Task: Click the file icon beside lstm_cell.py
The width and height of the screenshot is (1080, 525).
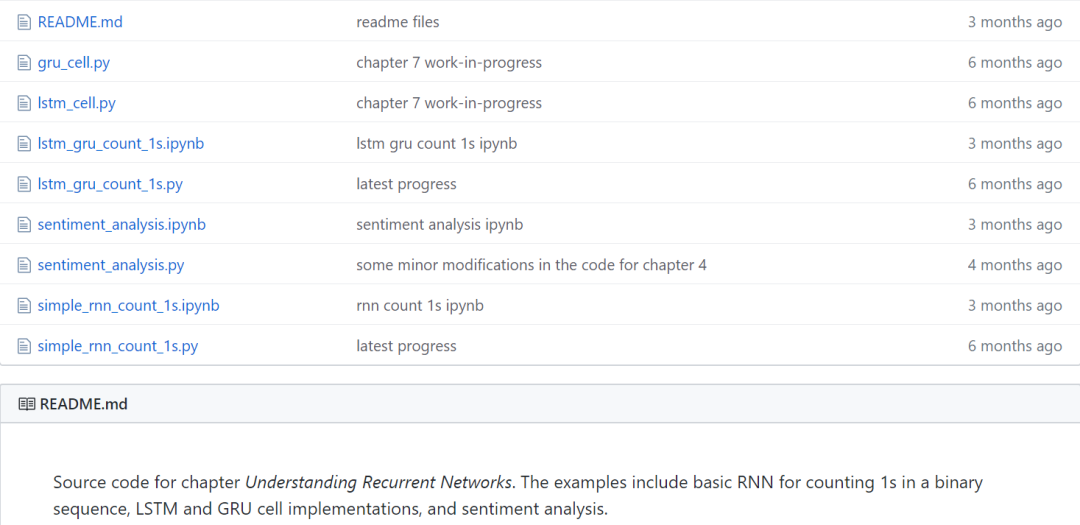Action: point(24,103)
